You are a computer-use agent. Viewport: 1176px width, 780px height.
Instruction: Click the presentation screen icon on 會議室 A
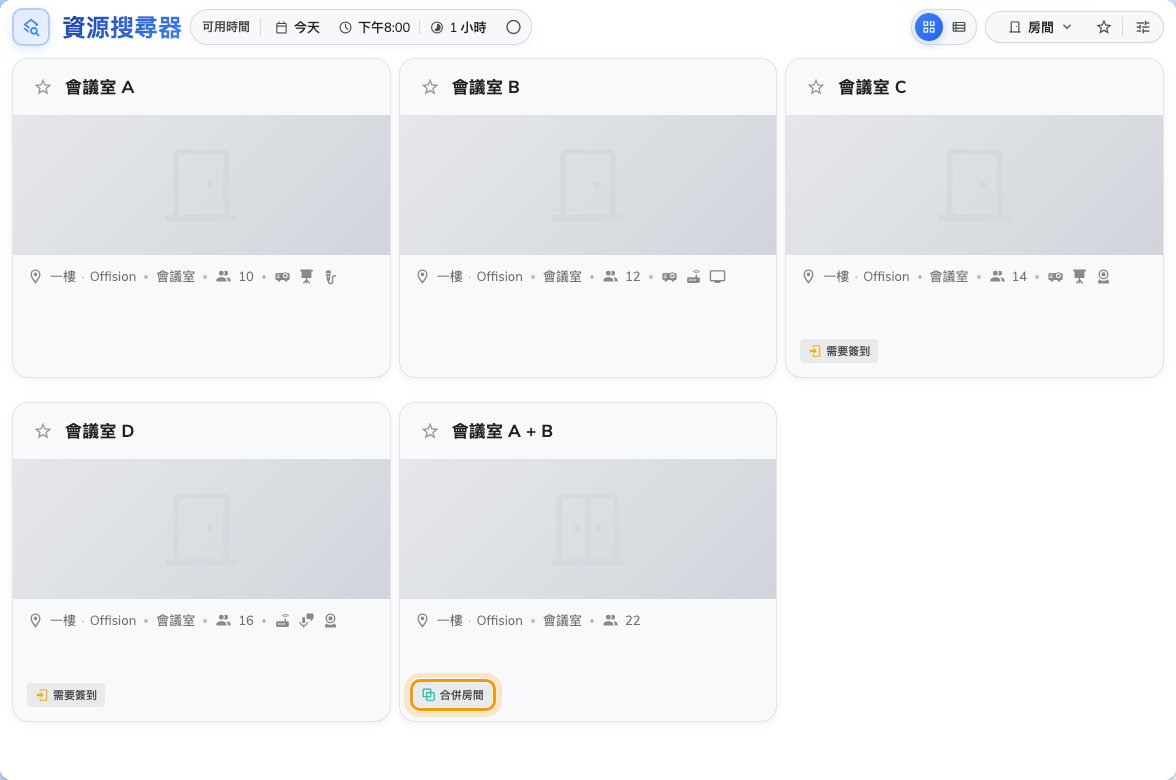click(306, 277)
